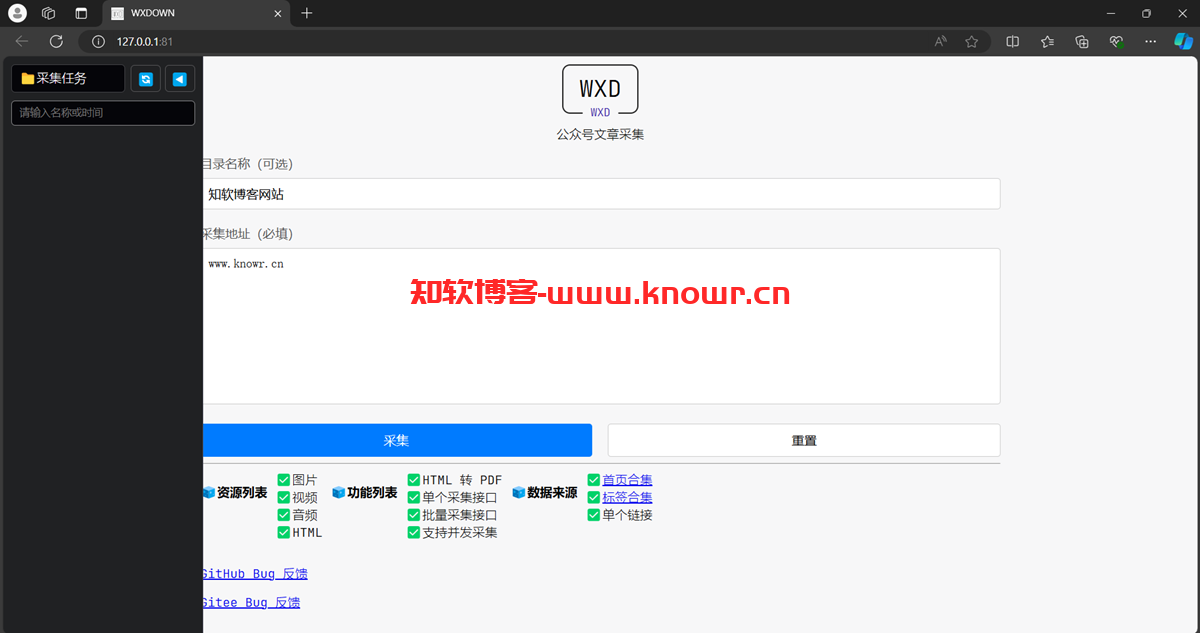Open browser essentials heart icon
This screenshot has height=633, width=1200.
click(1116, 41)
